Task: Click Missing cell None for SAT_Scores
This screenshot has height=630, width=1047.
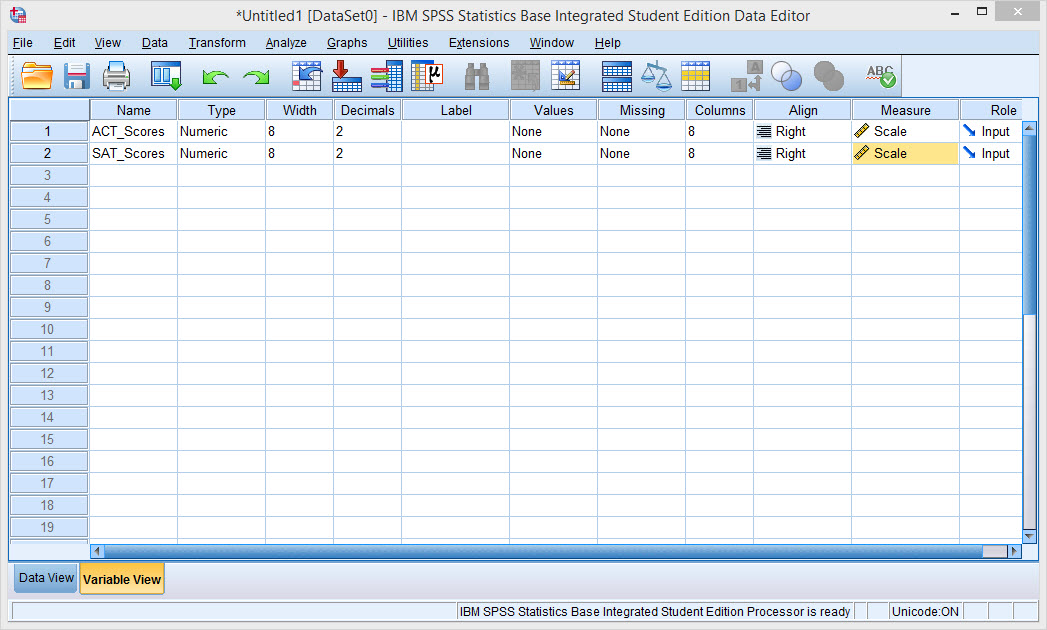Action: [x=642, y=153]
